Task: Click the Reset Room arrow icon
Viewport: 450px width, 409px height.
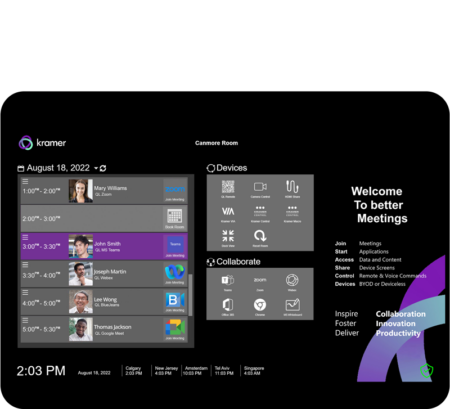Action: [x=260, y=236]
